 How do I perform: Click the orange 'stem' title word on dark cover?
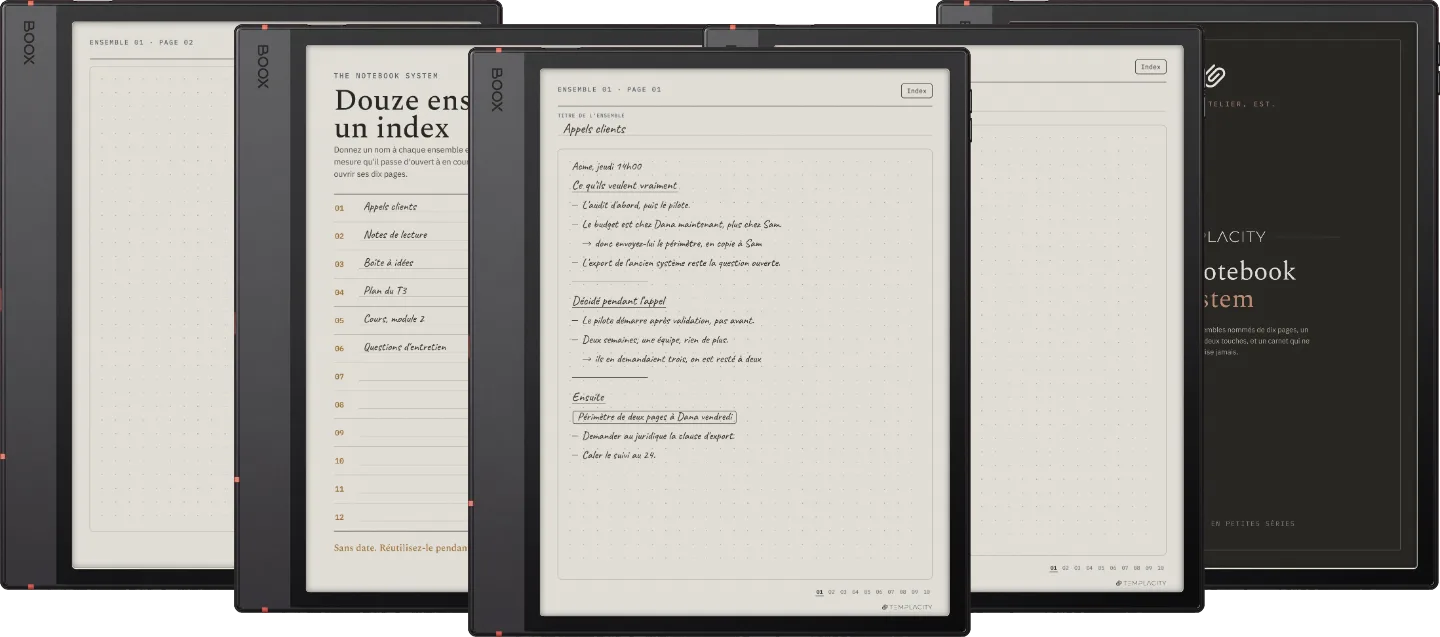pyautogui.click(x=1230, y=300)
